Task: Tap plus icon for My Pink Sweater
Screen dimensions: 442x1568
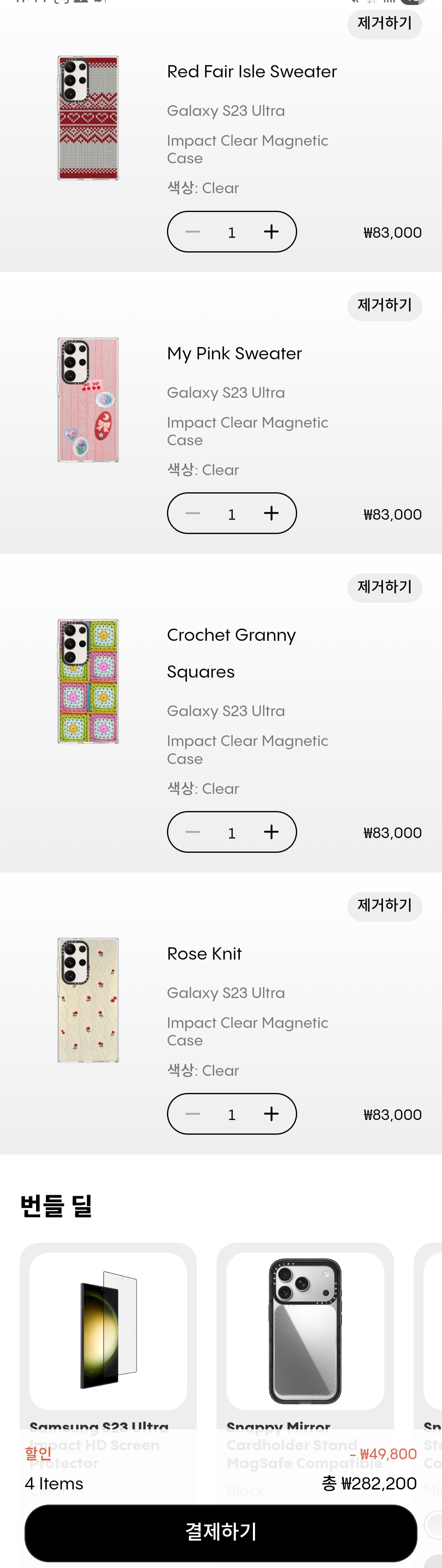Action: (x=271, y=514)
